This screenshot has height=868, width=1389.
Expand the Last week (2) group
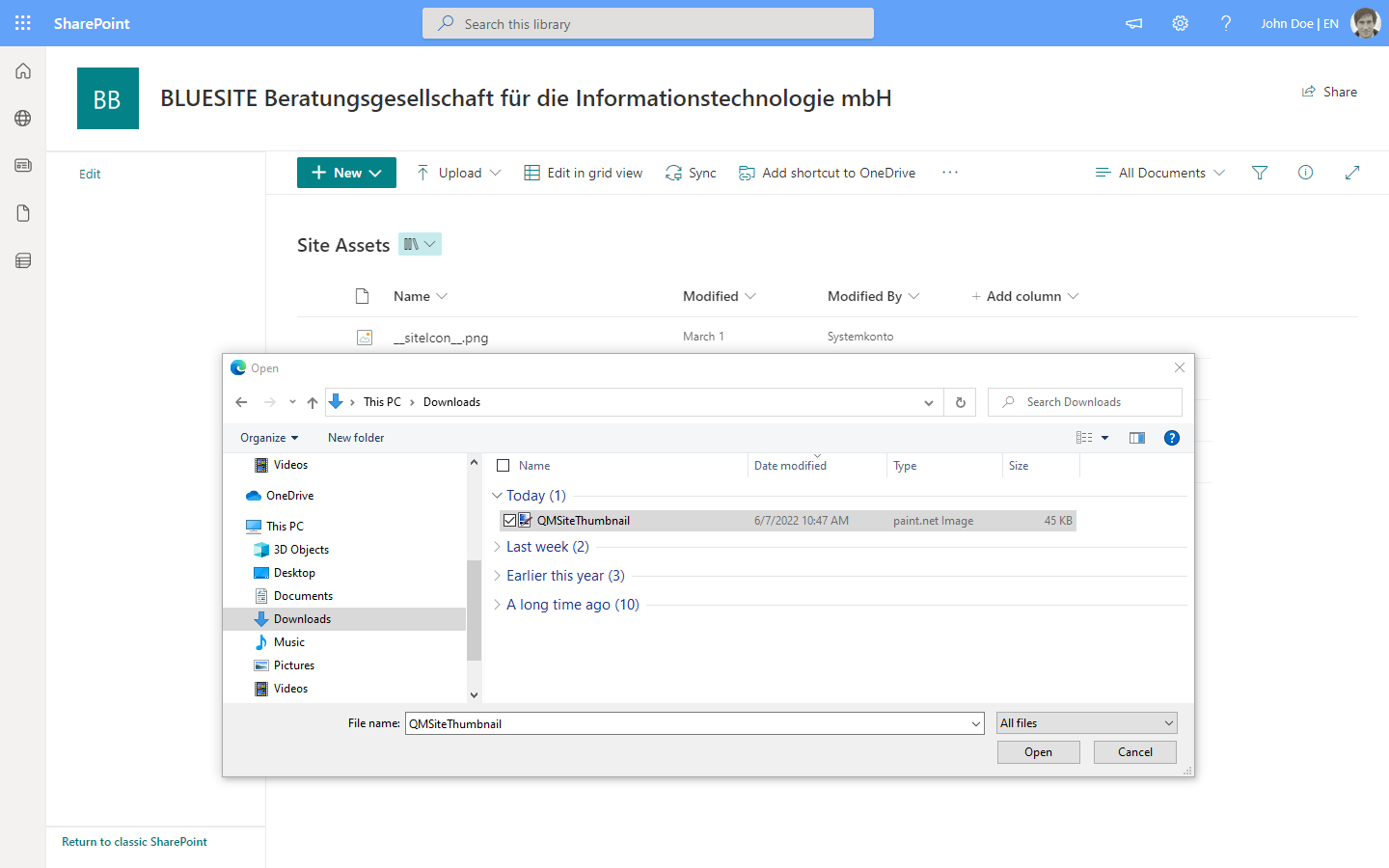coord(497,547)
